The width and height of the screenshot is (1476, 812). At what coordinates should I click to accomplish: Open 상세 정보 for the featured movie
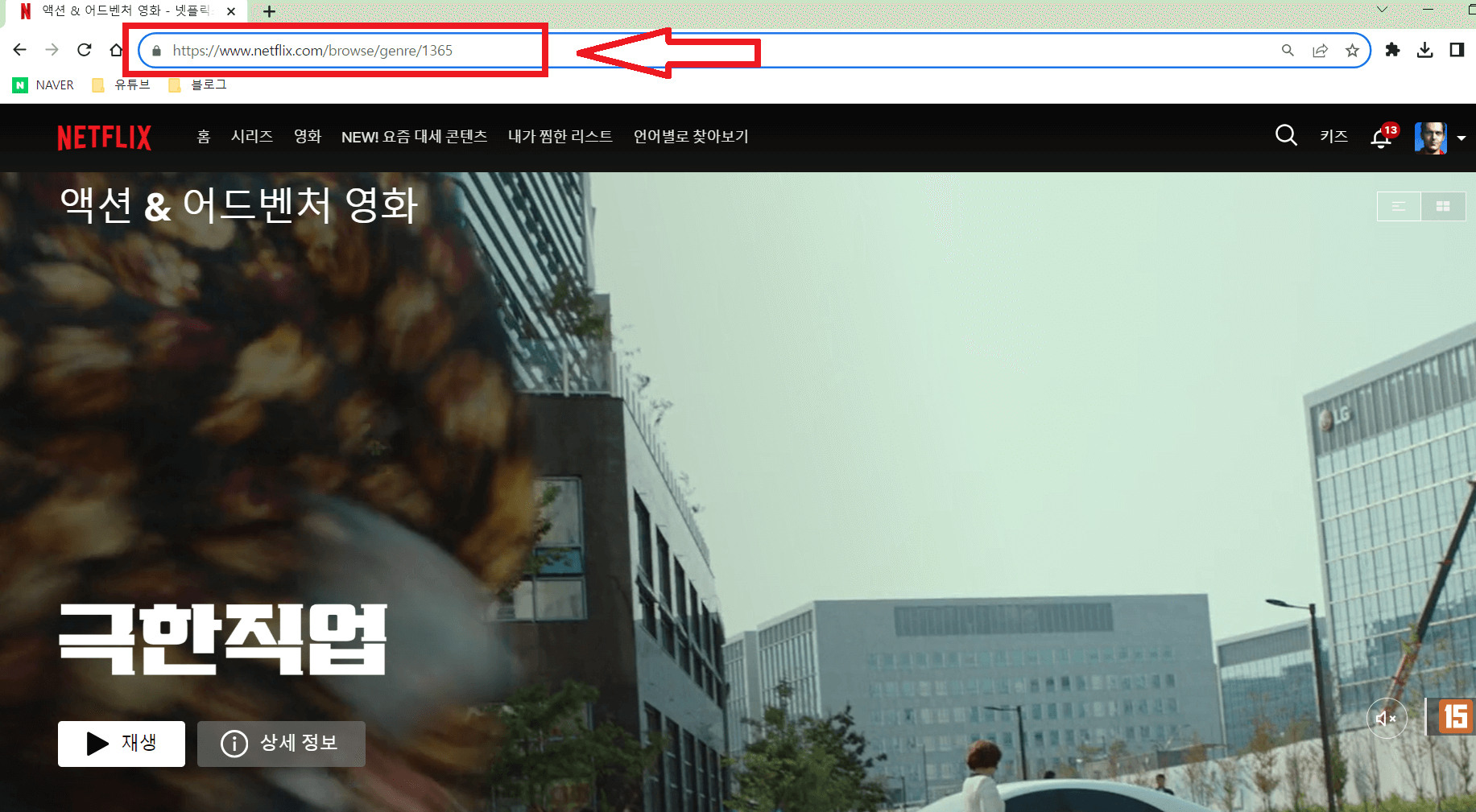click(281, 744)
